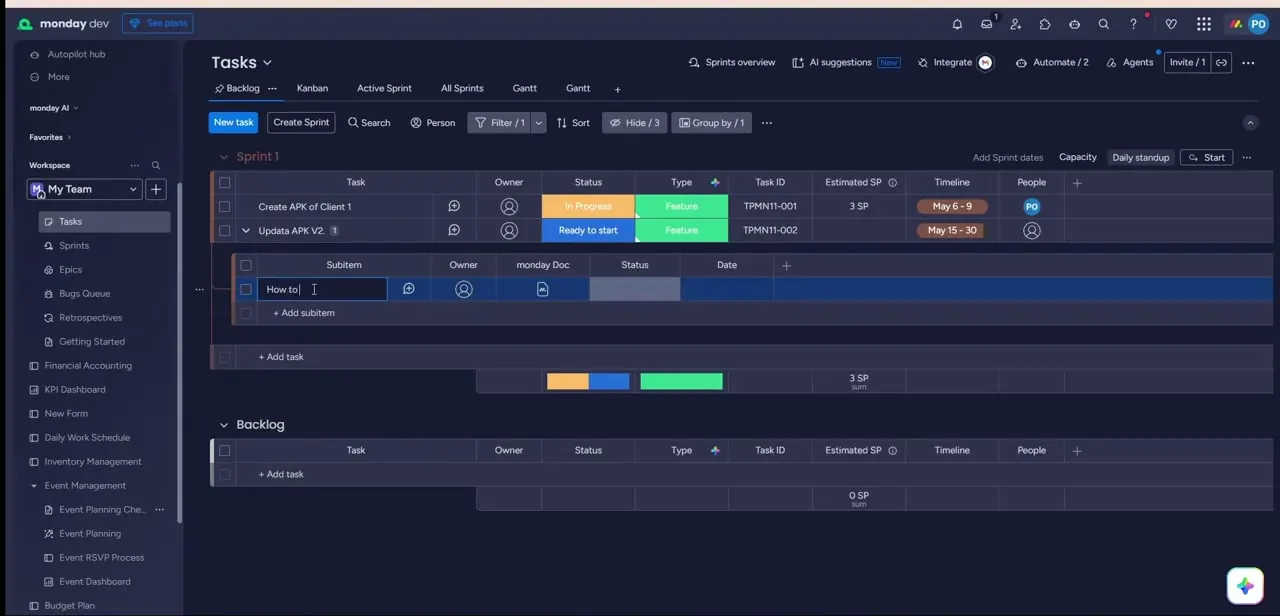The image size is (1280, 616).
Task: Open the apps marketplace puzzle icon
Action: coord(1045,24)
